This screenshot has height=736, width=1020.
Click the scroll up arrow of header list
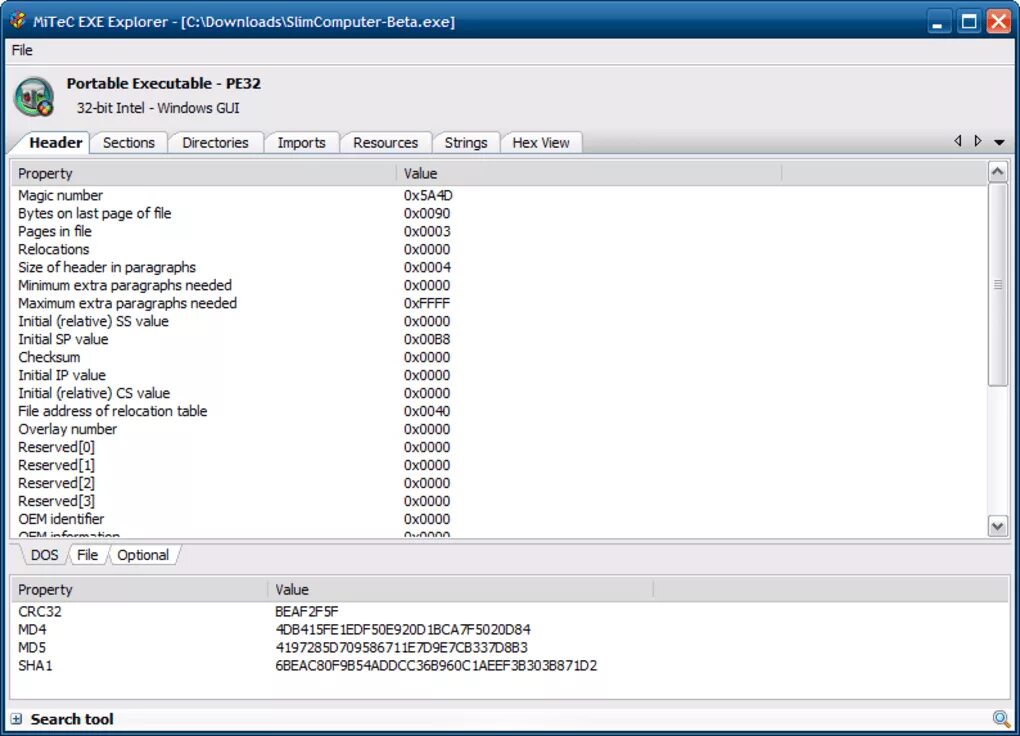(x=997, y=172)
